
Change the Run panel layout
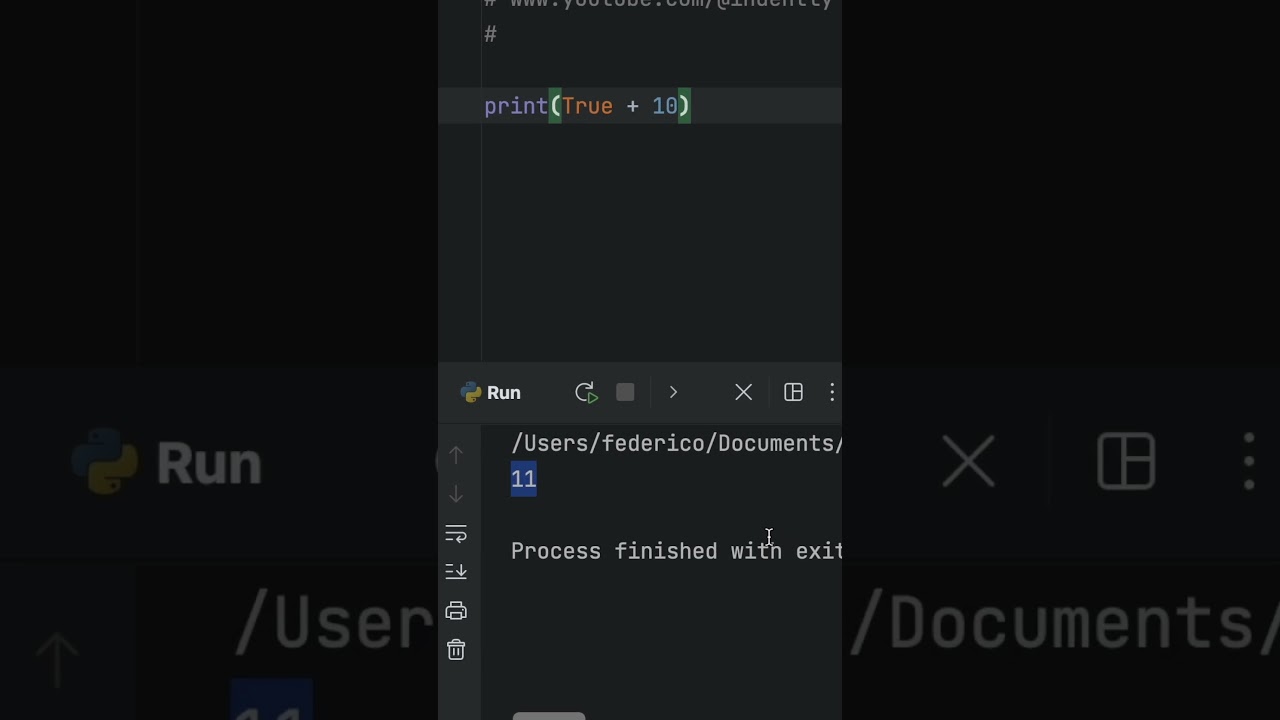pyautogui.click(x=793, y=393)
